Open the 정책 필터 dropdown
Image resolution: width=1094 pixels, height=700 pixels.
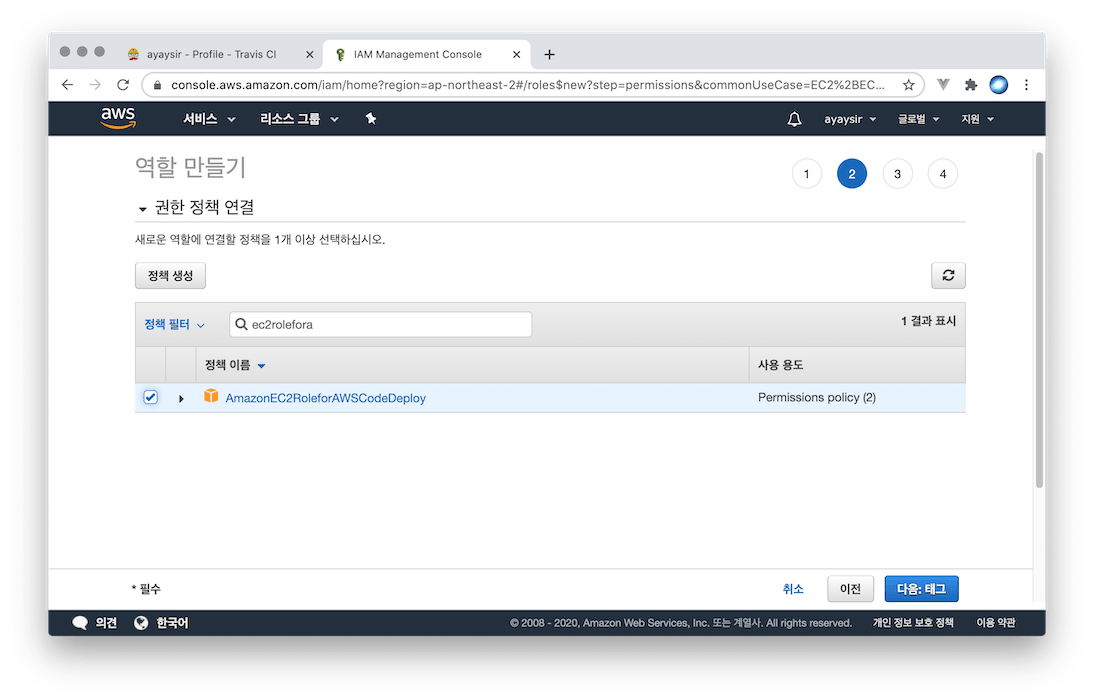click(174, 325)
